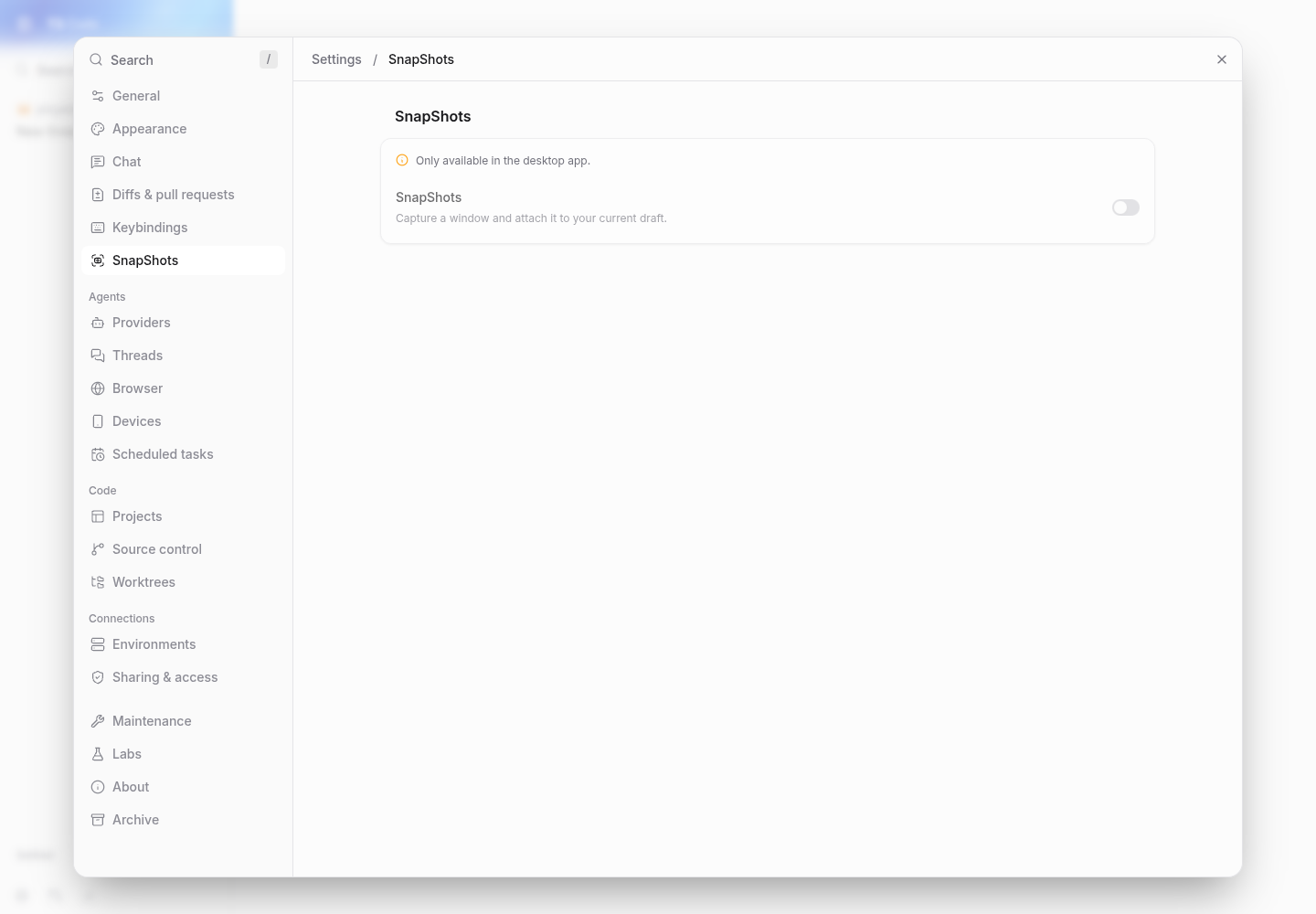This screenshot has height=914, width=1316.
Task: Select the Projects layout icon
Action: 98,516
